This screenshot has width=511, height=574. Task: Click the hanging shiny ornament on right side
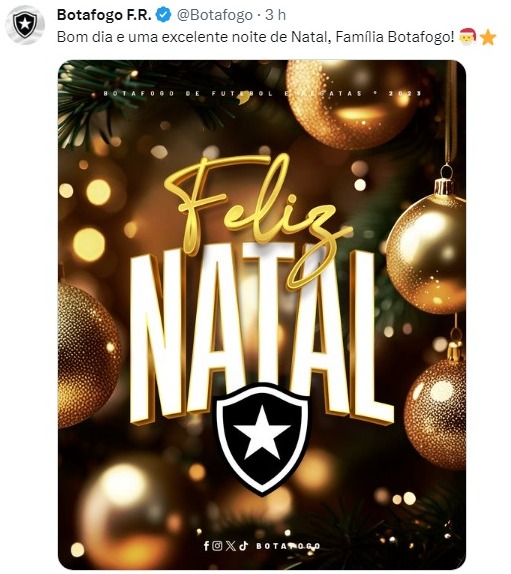(x=426, y=253)
